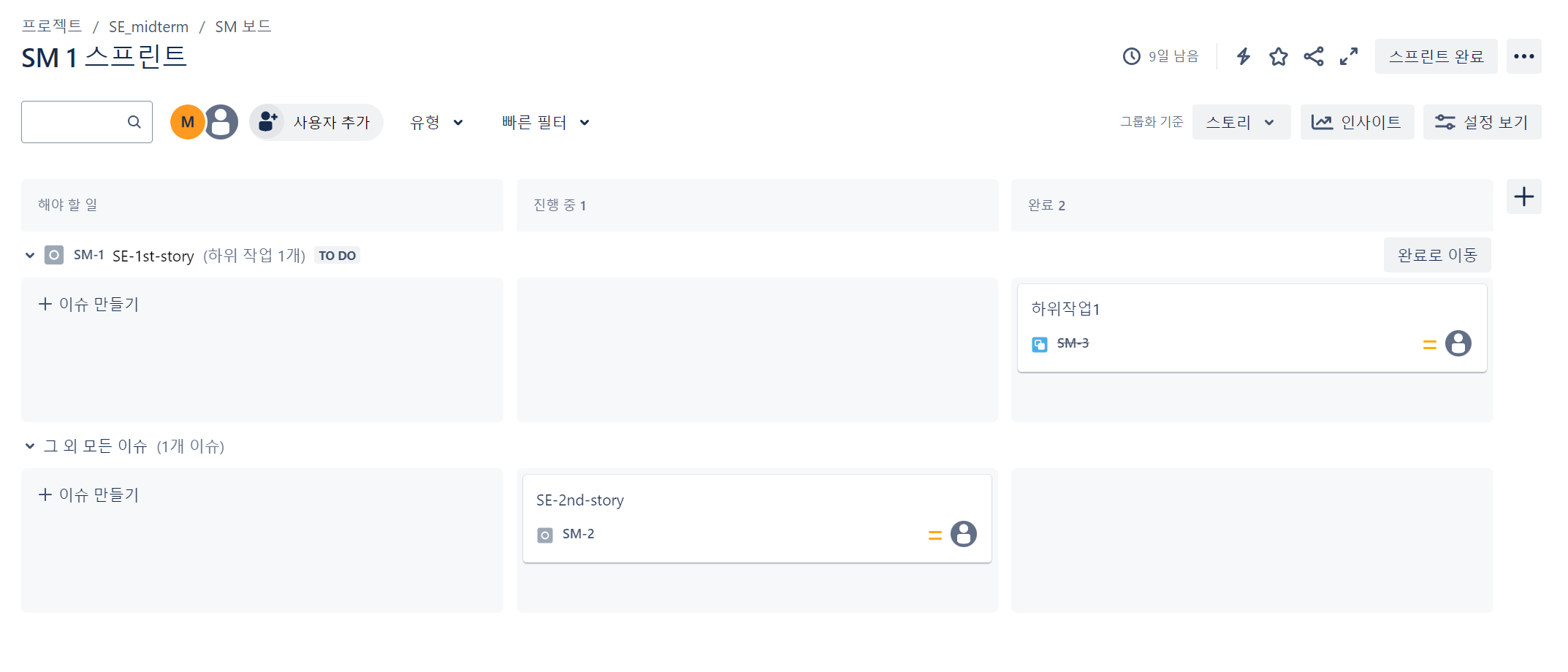Open the 인사이트 insights panel

click(x=1357, y=122)
